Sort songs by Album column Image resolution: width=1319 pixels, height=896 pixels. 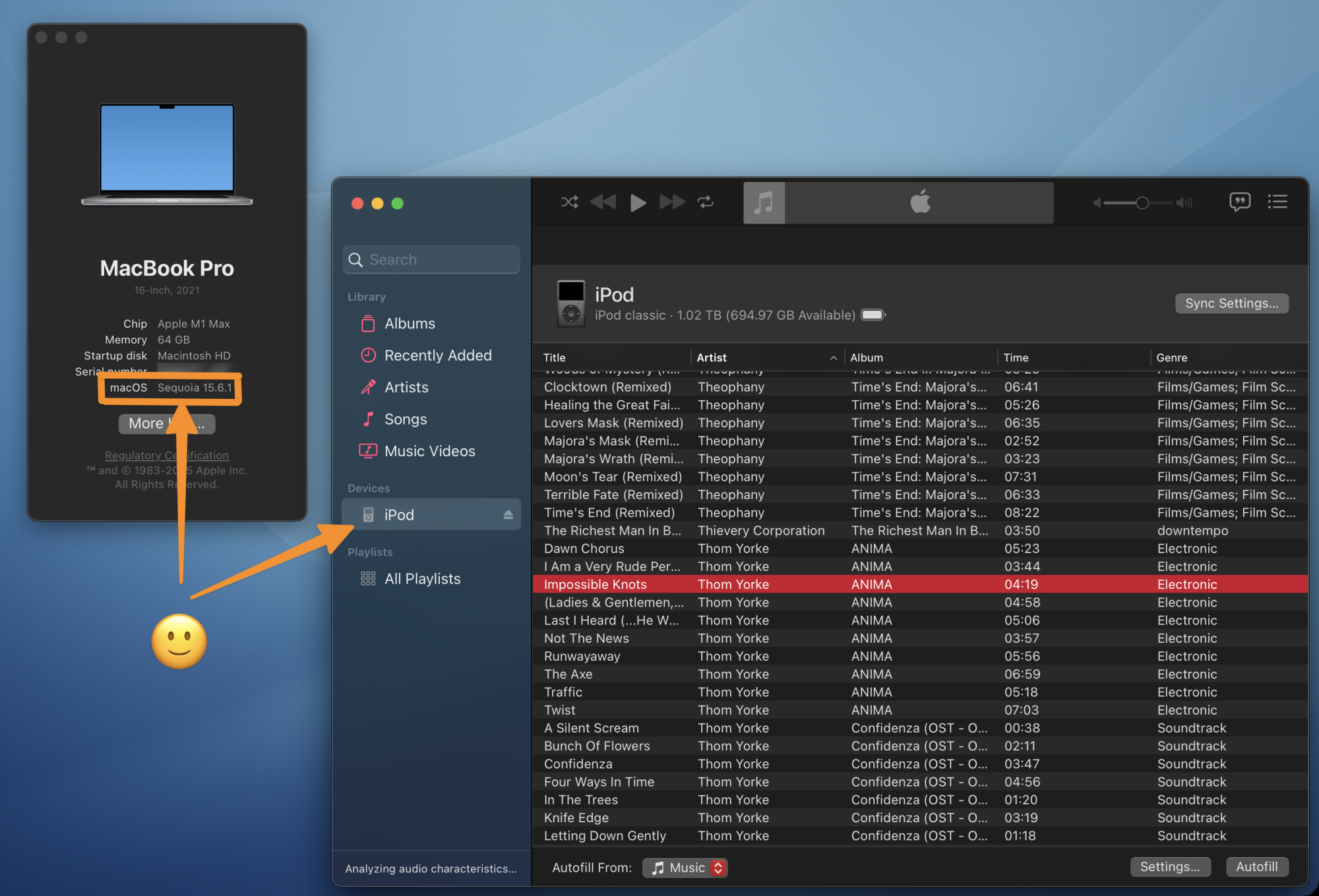pos(867,358)
